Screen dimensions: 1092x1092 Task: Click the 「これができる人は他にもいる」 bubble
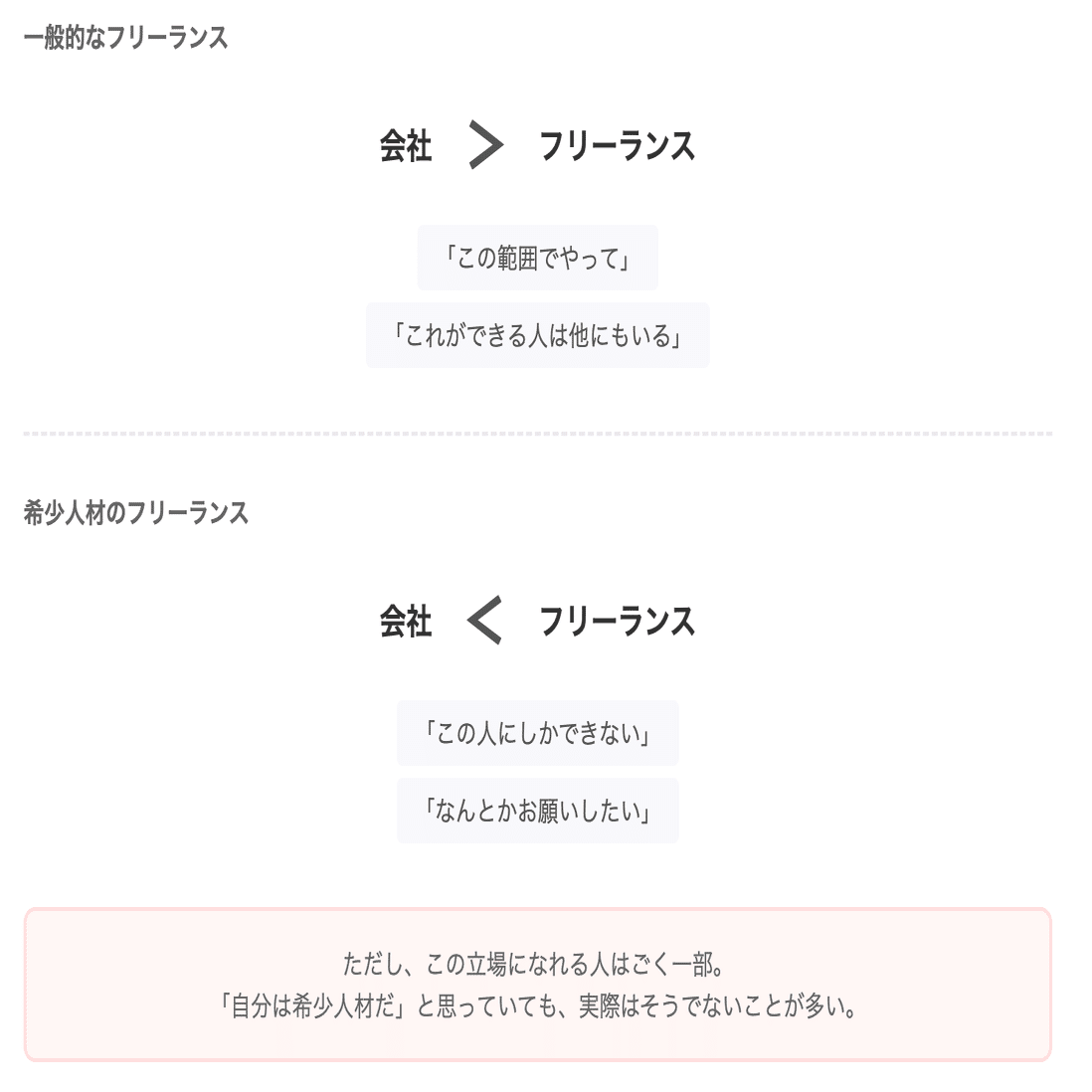pyautogui.click(x=537, y=336)
